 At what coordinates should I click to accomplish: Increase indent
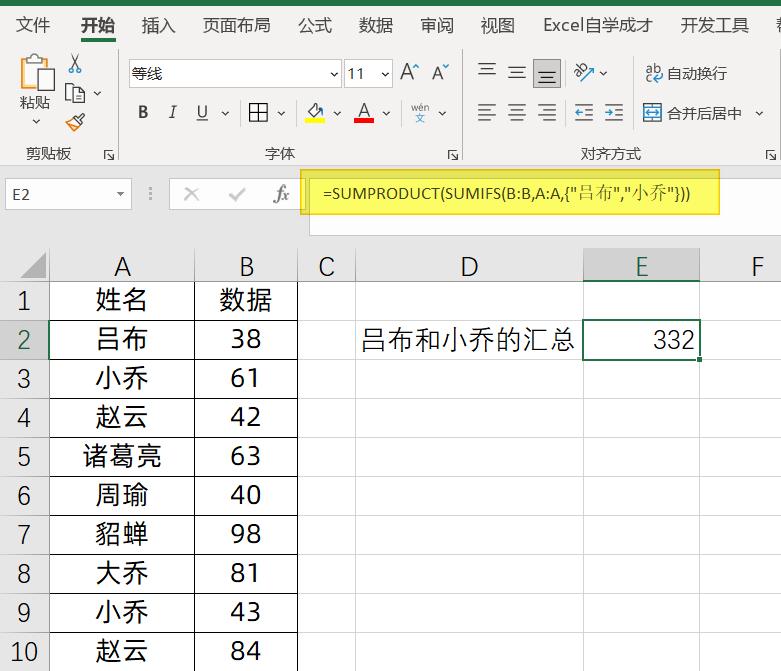(614, 113)
